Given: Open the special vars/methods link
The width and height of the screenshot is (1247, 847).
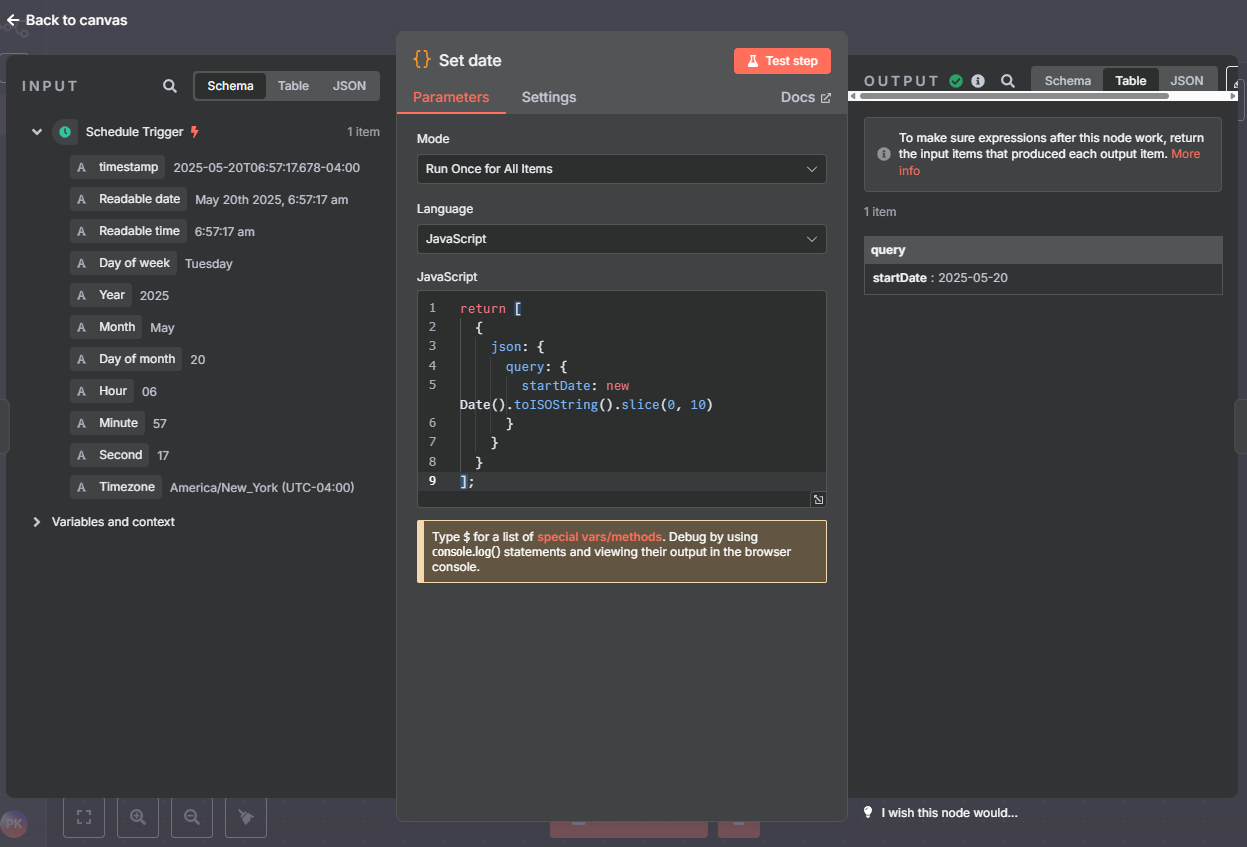Looking at the screenshot, I should (599, 537).
